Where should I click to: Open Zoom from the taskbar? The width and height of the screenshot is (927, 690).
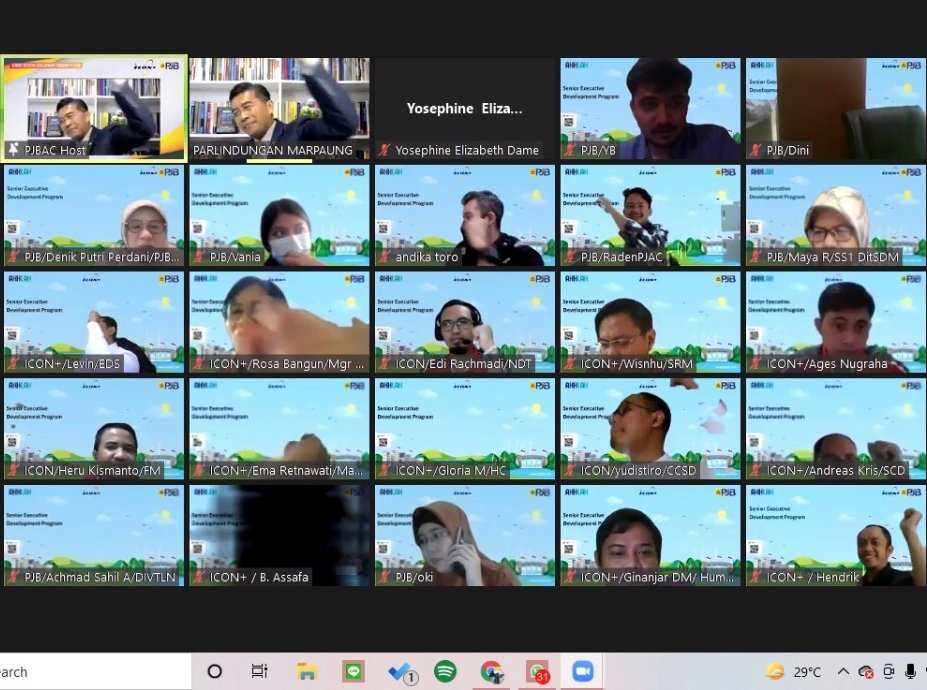(582, 671)
